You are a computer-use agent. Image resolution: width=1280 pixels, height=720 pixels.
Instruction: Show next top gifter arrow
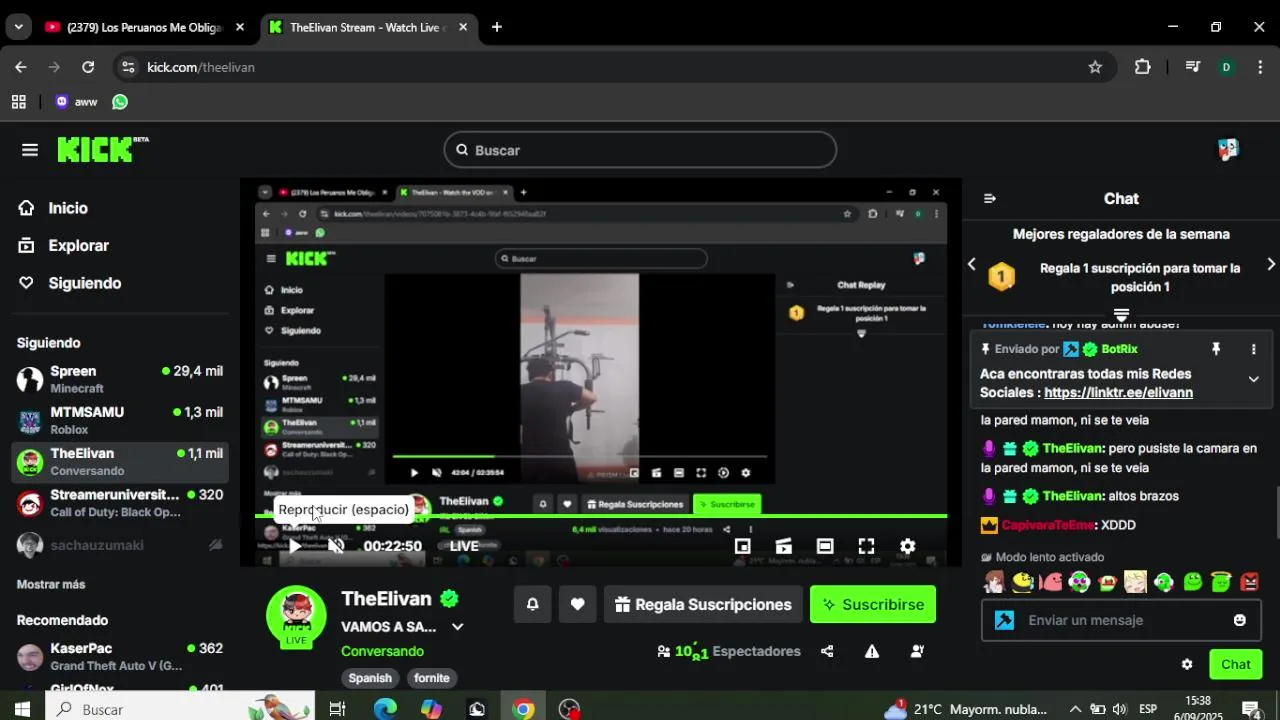pyautogui.click(x=1271, y=264)
